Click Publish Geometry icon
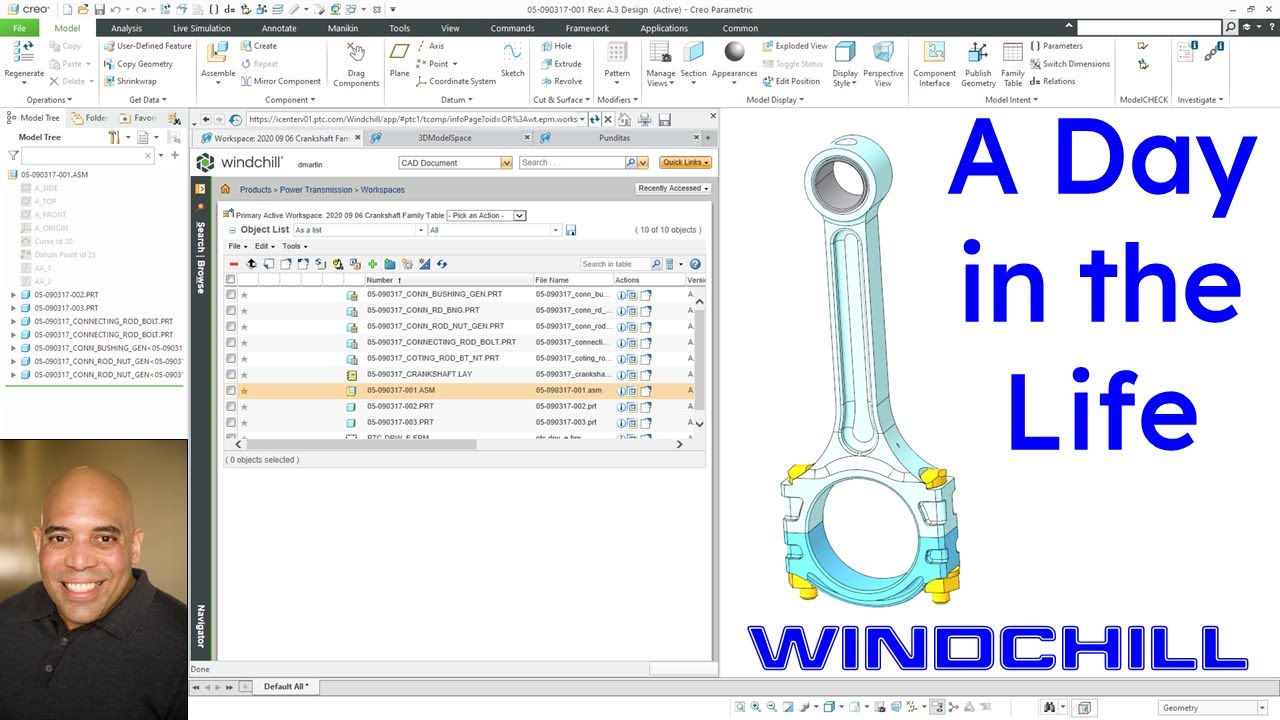The width and height of the screenshot is (1280, 720). 978,53
